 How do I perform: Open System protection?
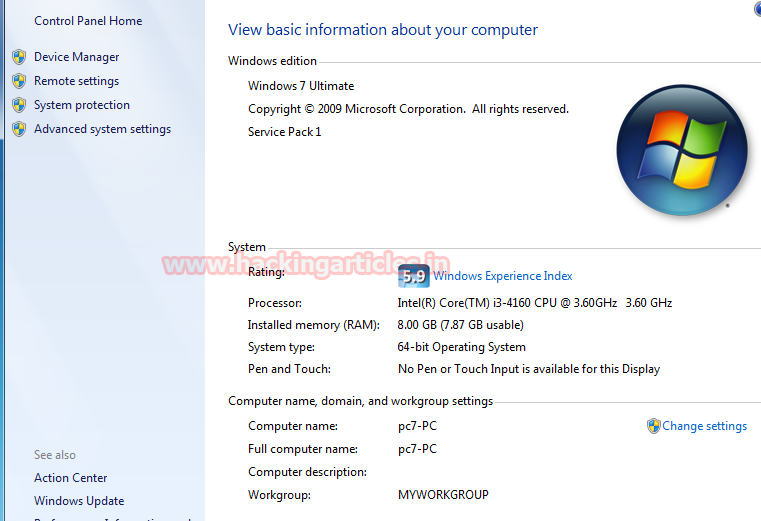(x=82, y=105)
